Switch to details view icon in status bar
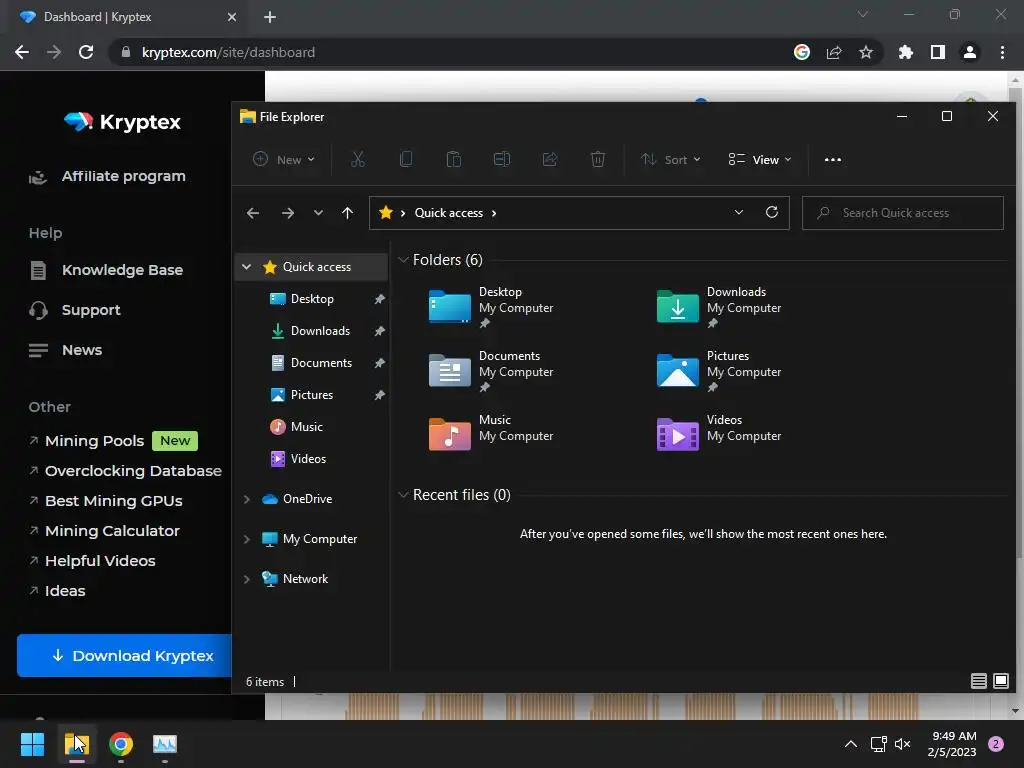The width and height of the screenshot is (1024, 768). pyautogui.click(x=978, y=681)
